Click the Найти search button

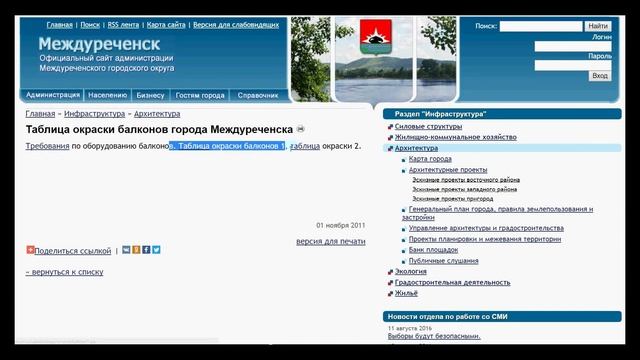(x=598, y=26)
